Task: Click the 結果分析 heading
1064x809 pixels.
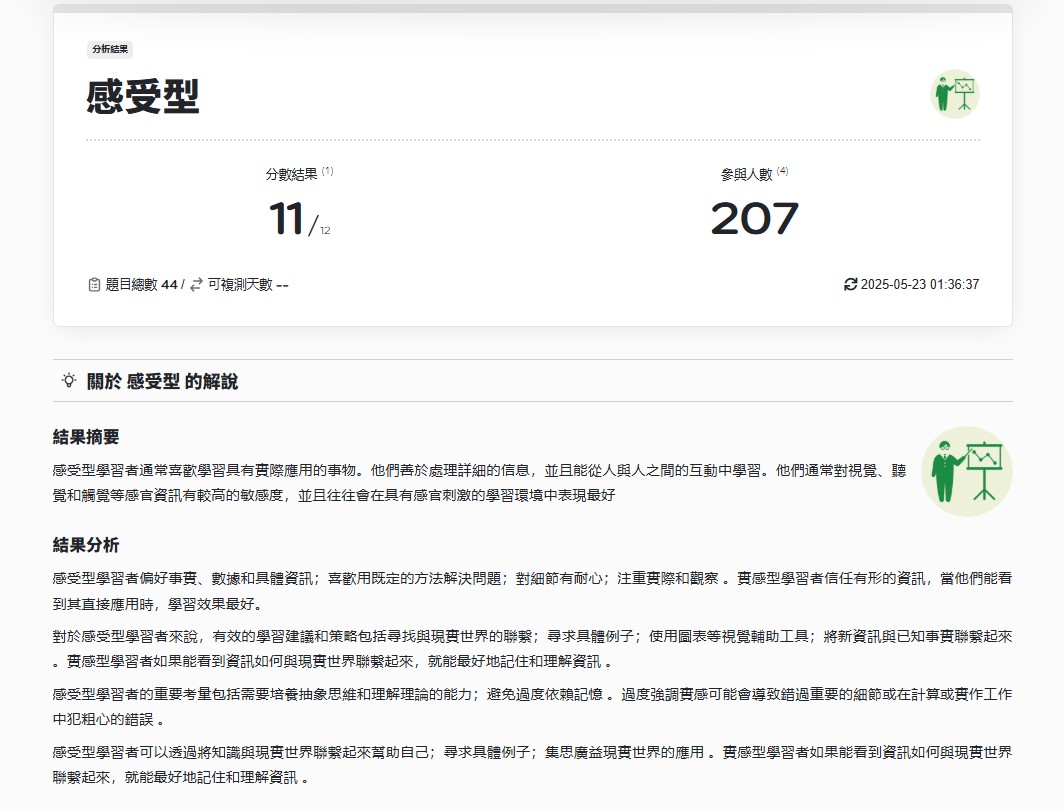Action: [86, 545]
